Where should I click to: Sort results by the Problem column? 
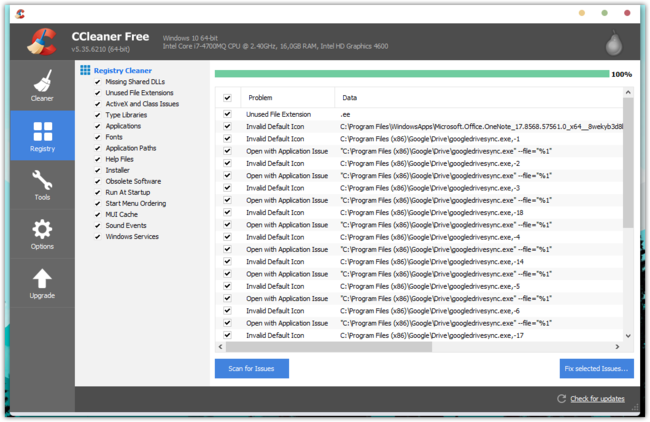pos(288,98)
